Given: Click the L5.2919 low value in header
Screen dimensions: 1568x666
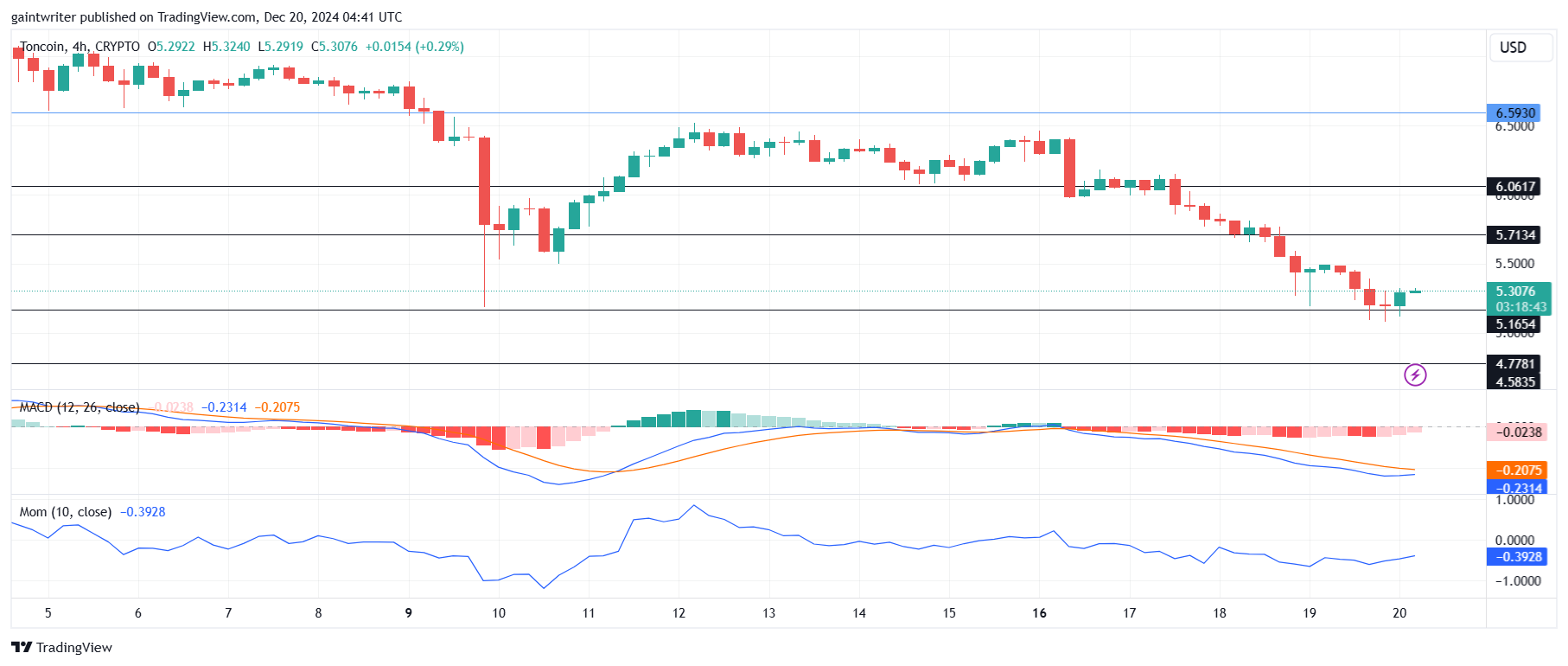Looking at the screenshot, I should (281, 47).
